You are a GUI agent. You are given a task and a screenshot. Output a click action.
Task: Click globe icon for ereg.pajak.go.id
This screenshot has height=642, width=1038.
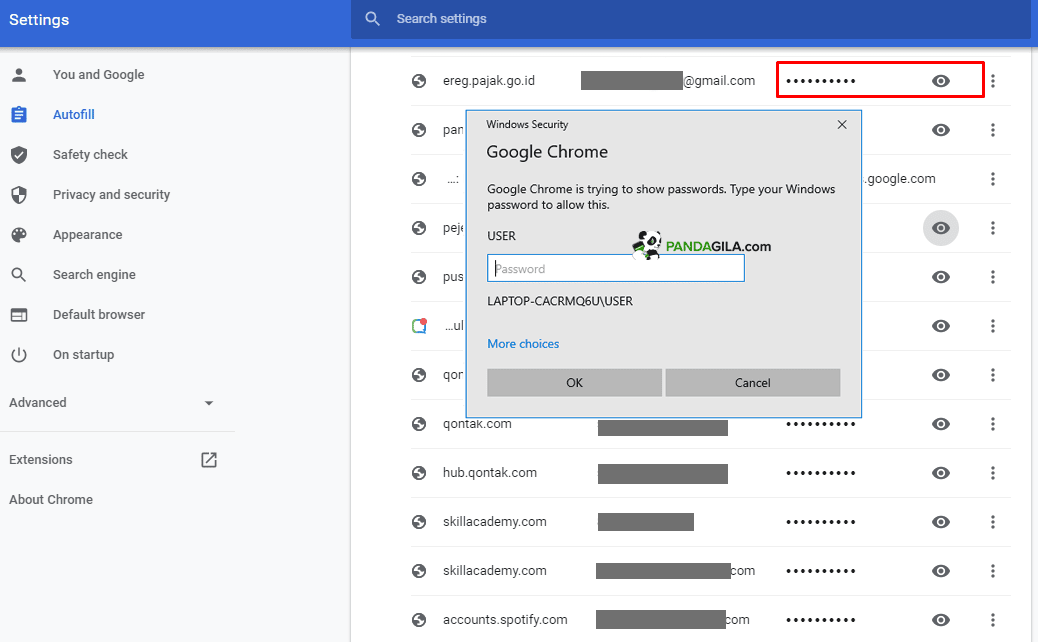pos(419,81)
